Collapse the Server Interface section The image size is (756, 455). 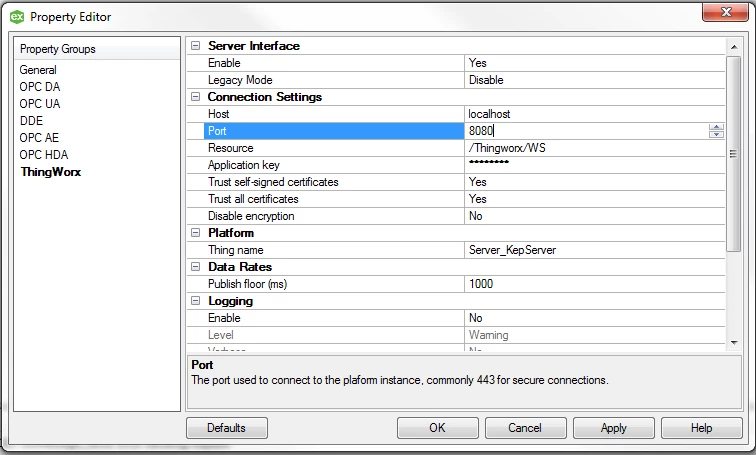tap(195, 46)
